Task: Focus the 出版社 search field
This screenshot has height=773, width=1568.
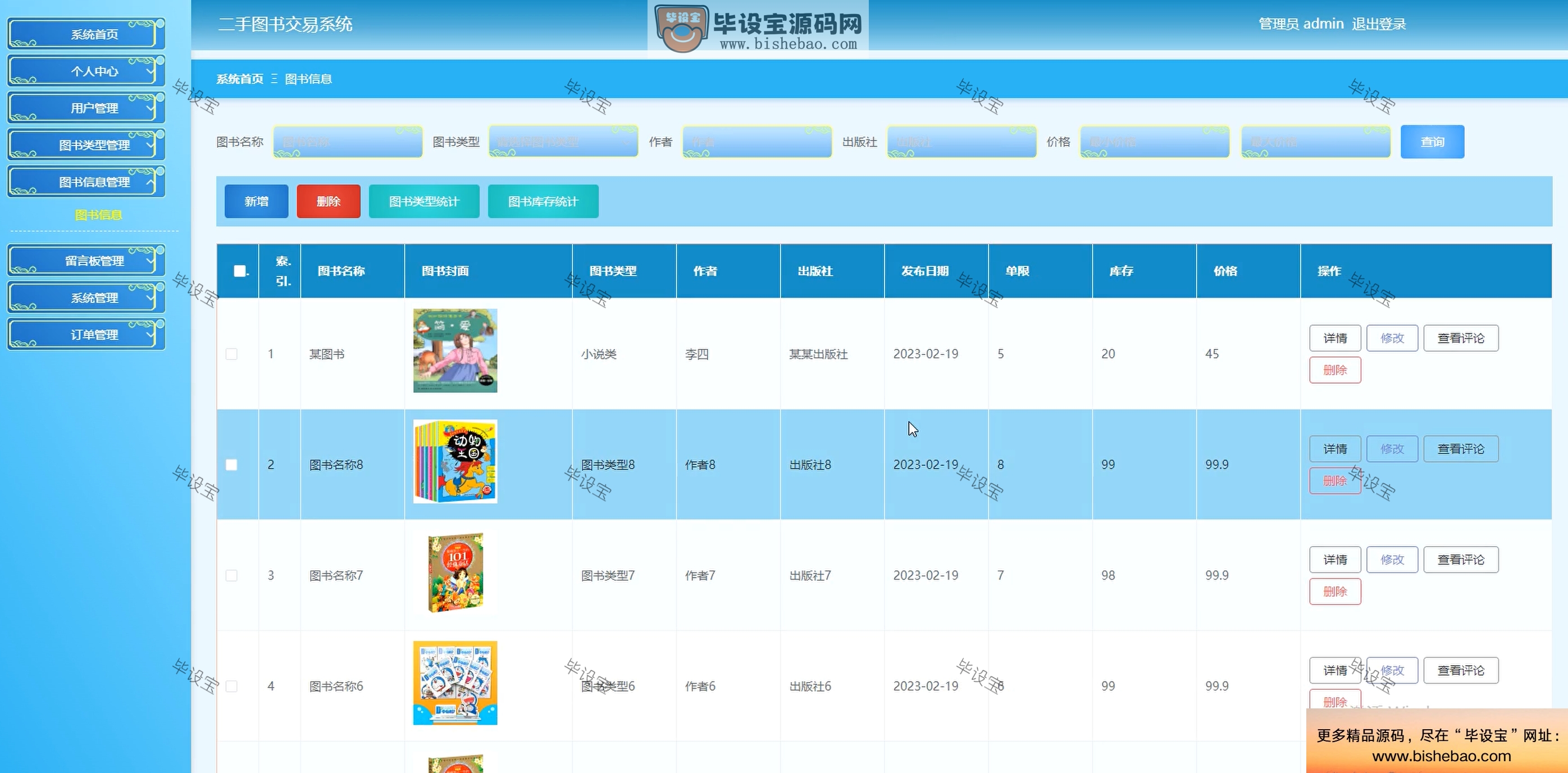Action: click(961, 142)
